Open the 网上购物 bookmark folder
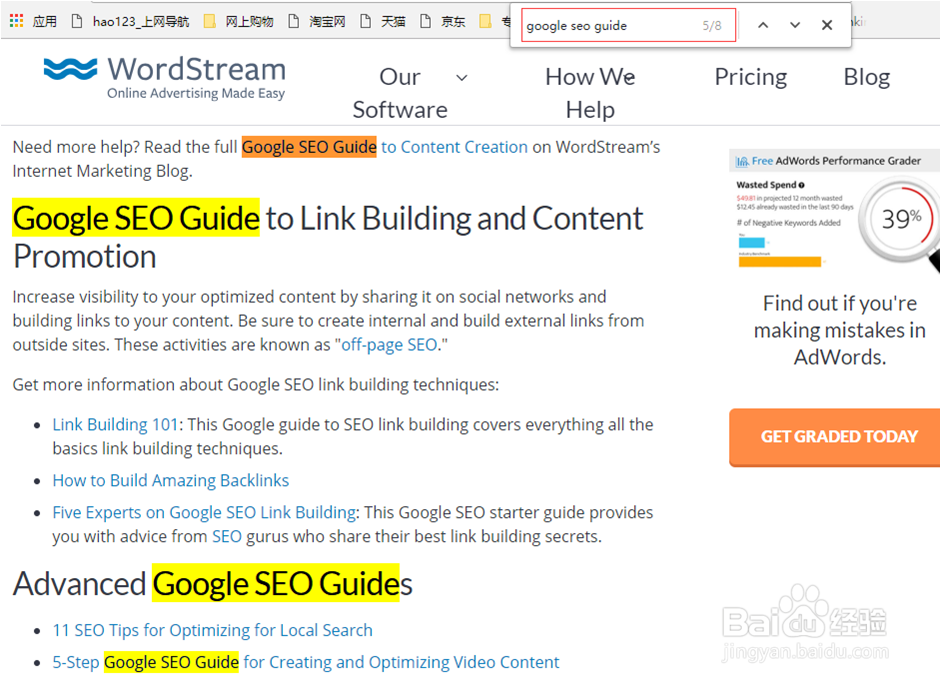Screen dimensions: 941x684 (238, 22)
